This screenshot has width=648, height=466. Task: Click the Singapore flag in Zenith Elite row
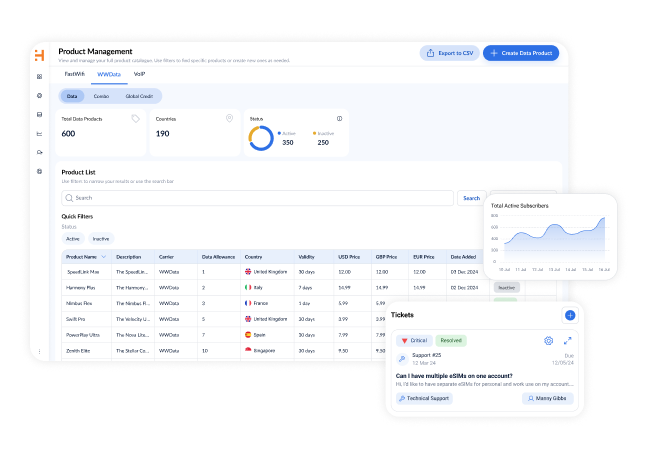248,350
